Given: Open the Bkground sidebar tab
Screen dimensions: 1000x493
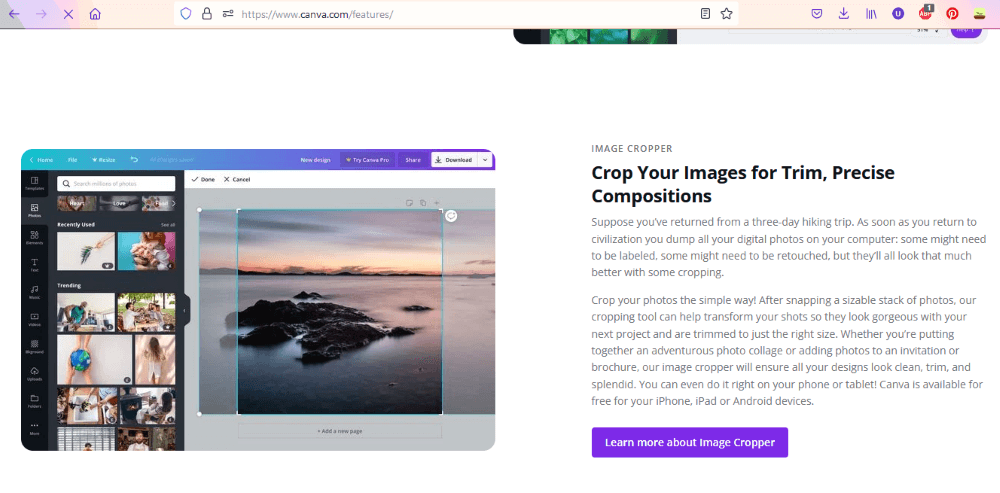Looking at the screenshot, I should coord(34,347).
